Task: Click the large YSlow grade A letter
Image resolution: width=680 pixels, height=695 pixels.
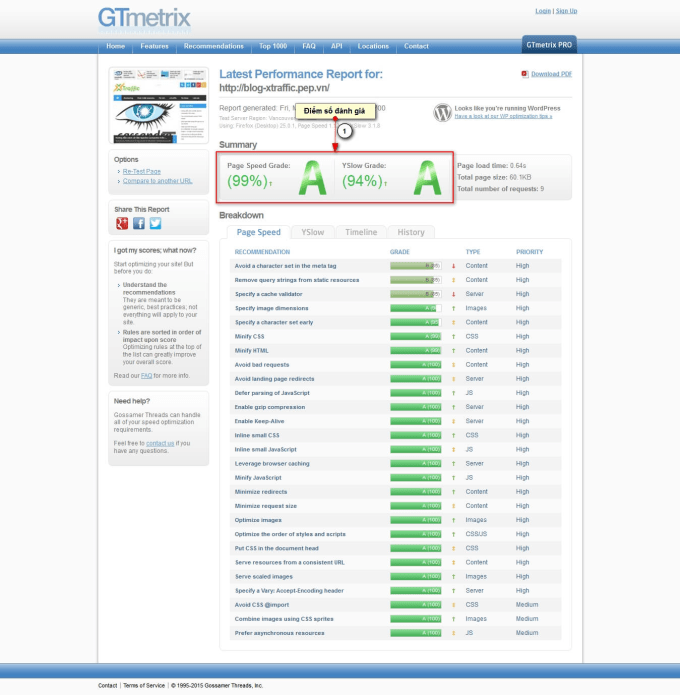Action: [x=427, y=178]
